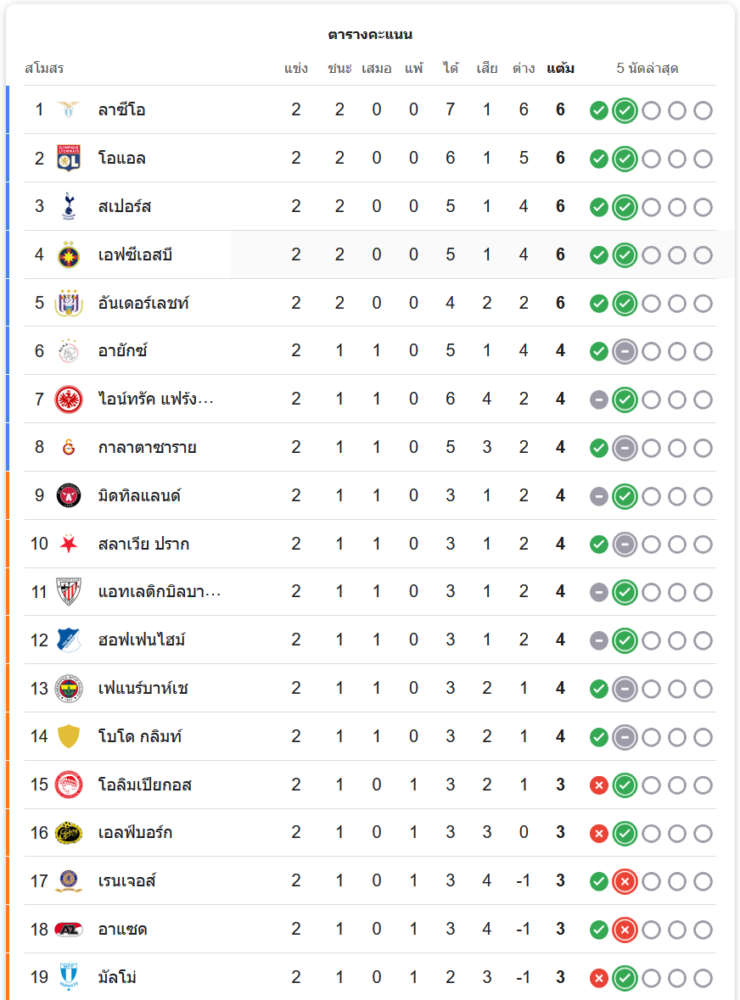Viewport: 740px width, 1000px height.
Task: Click the Tottenham Spurs cockerel crest
Action: click(69, 206)
